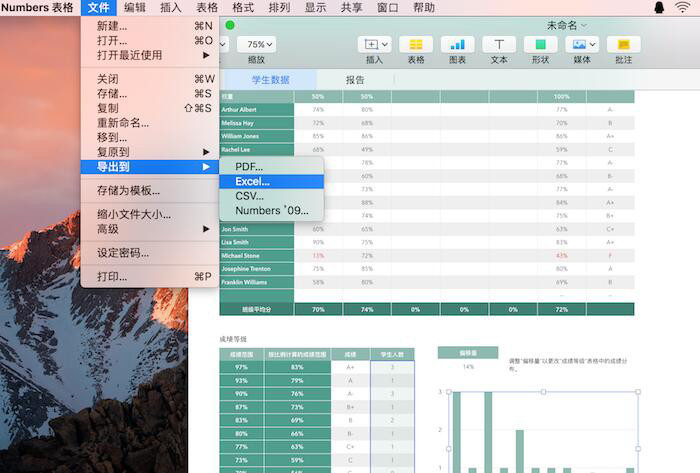Open the Insert (插入) toolbar icon

point(375,44)
